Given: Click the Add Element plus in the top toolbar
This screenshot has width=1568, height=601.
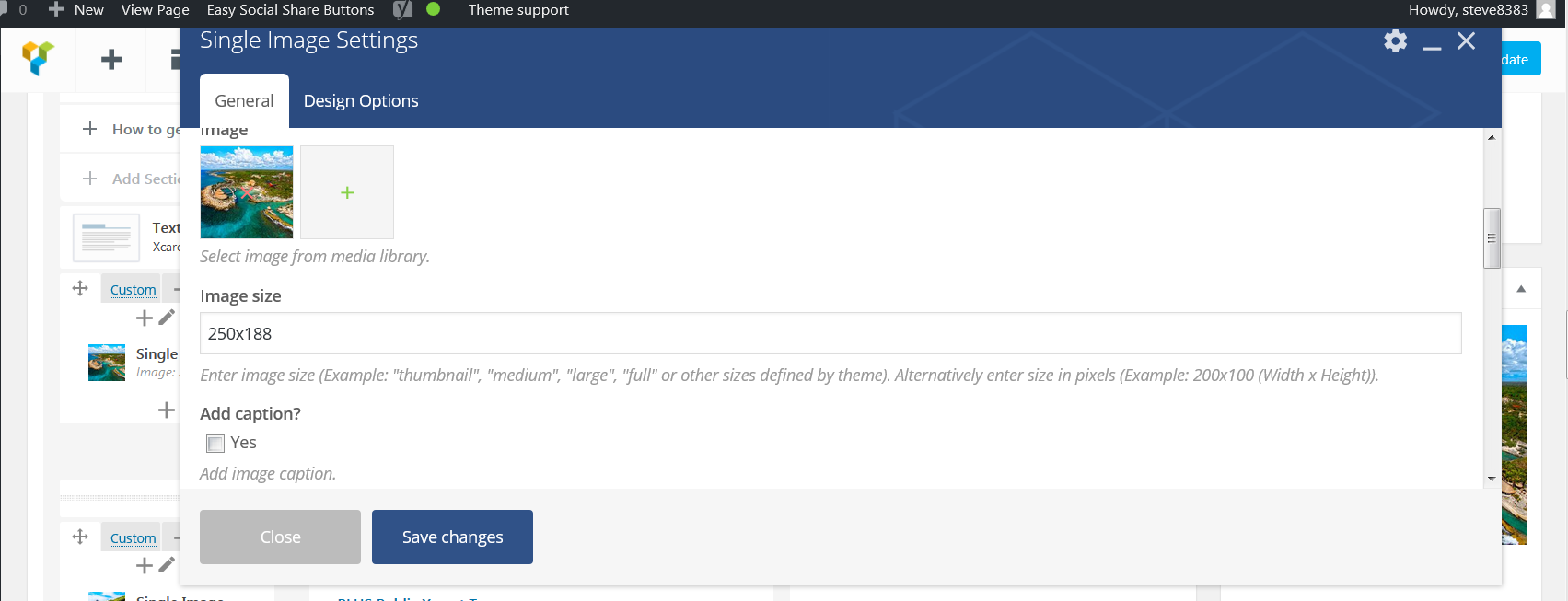Looking at the screenshot, I should (x=111, y=60).
